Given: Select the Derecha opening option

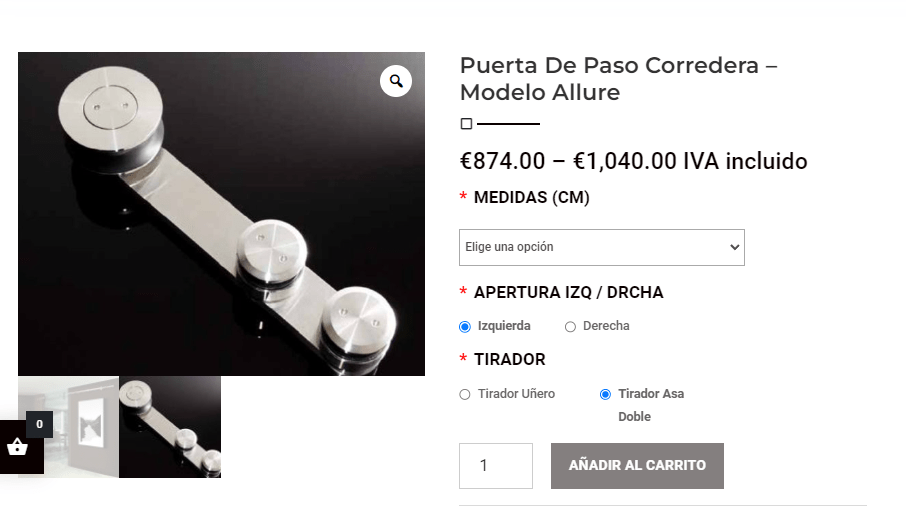Looking at the screenshot, I should click(570, 327).
